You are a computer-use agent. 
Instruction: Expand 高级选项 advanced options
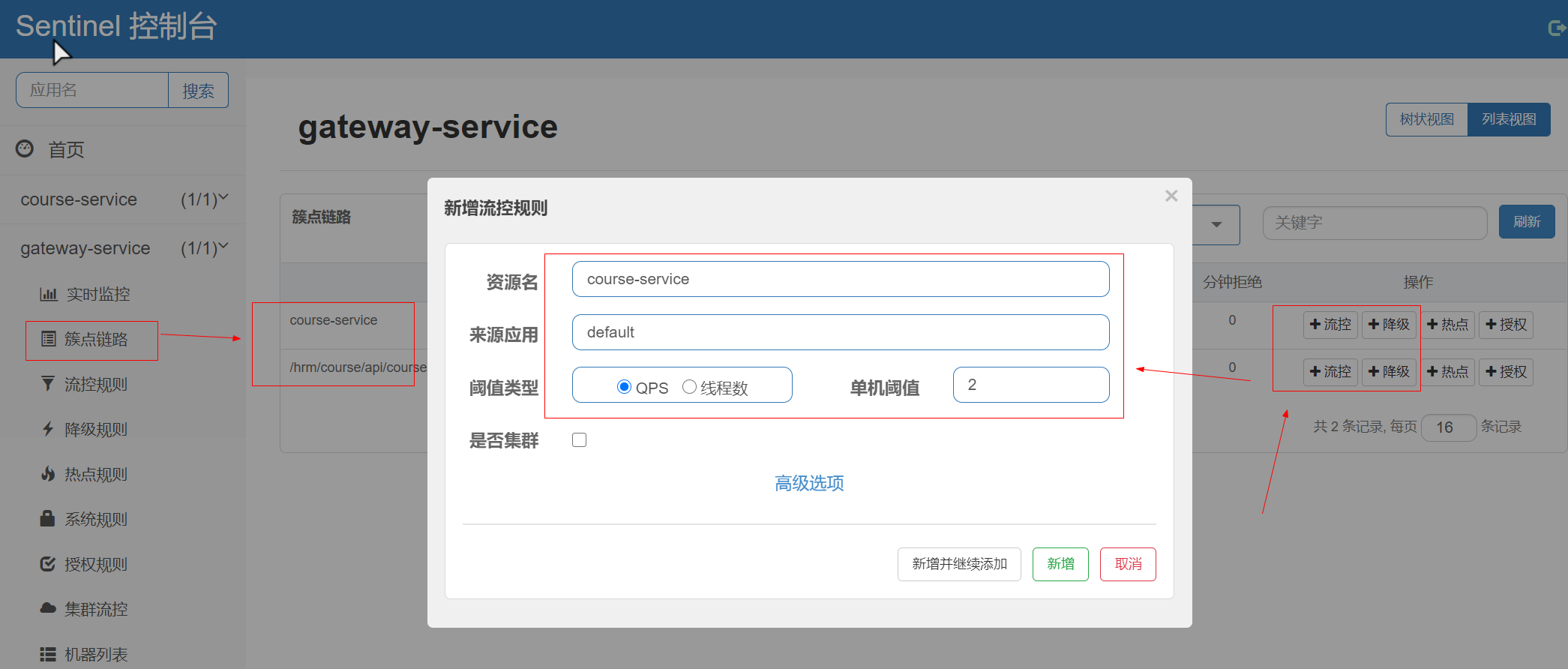(x=809, y=483)
